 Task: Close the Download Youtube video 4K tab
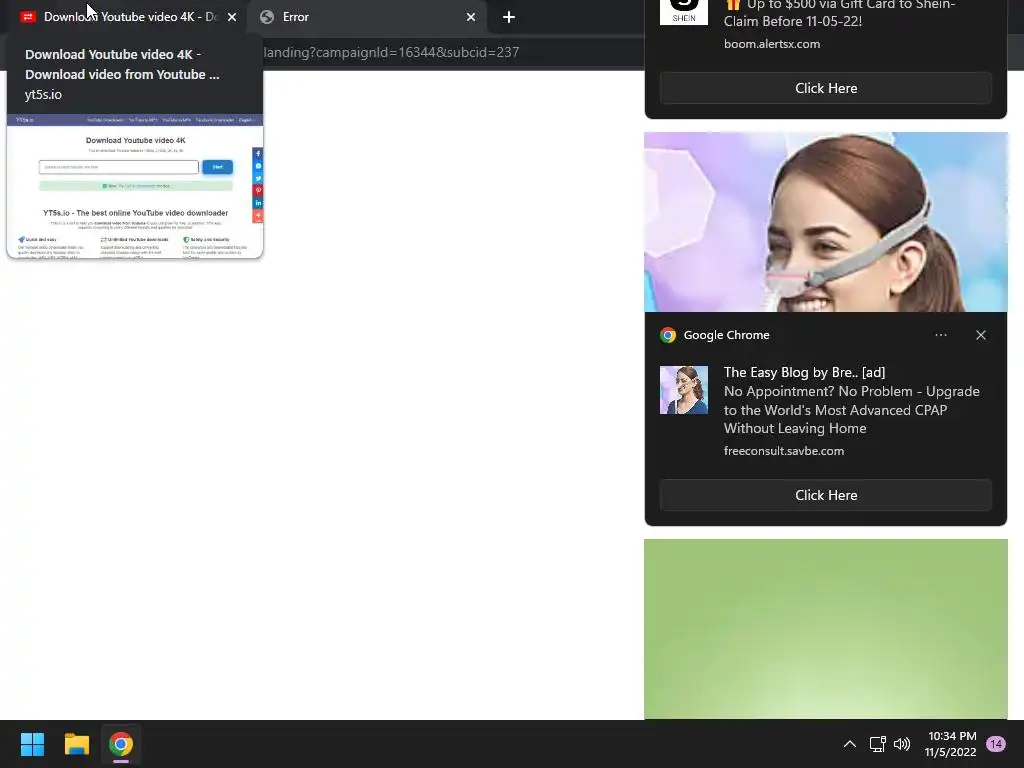tap(232, 17)
